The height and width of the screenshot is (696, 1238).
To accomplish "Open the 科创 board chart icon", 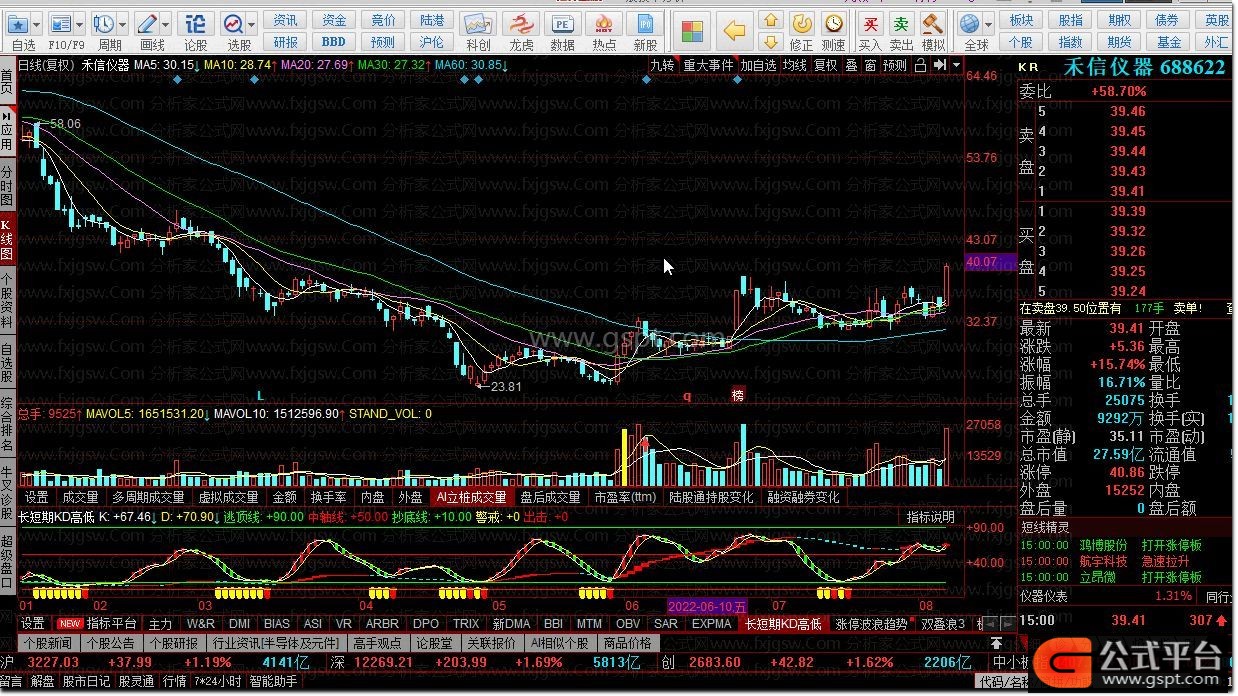I will (478, 24).
